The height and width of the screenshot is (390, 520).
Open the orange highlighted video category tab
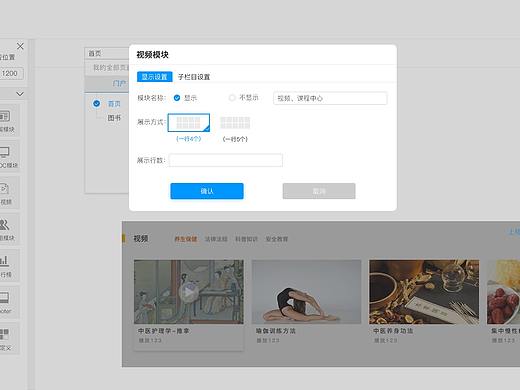pos(186,239)
